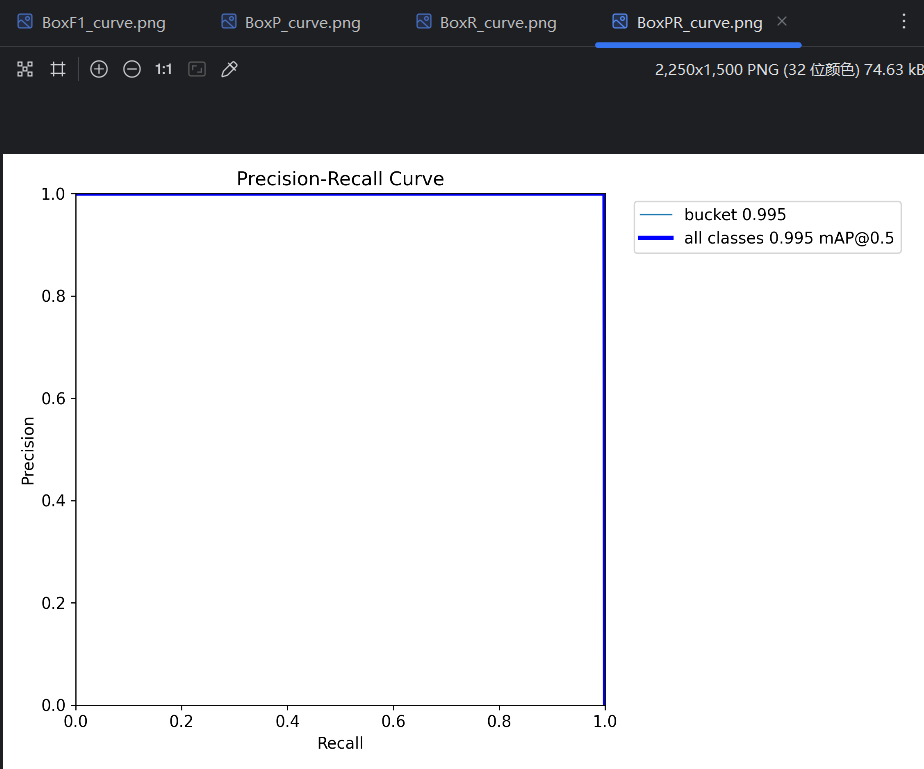924x769 pixels.
Task: Click the Recall axis label
Action: 340,744
